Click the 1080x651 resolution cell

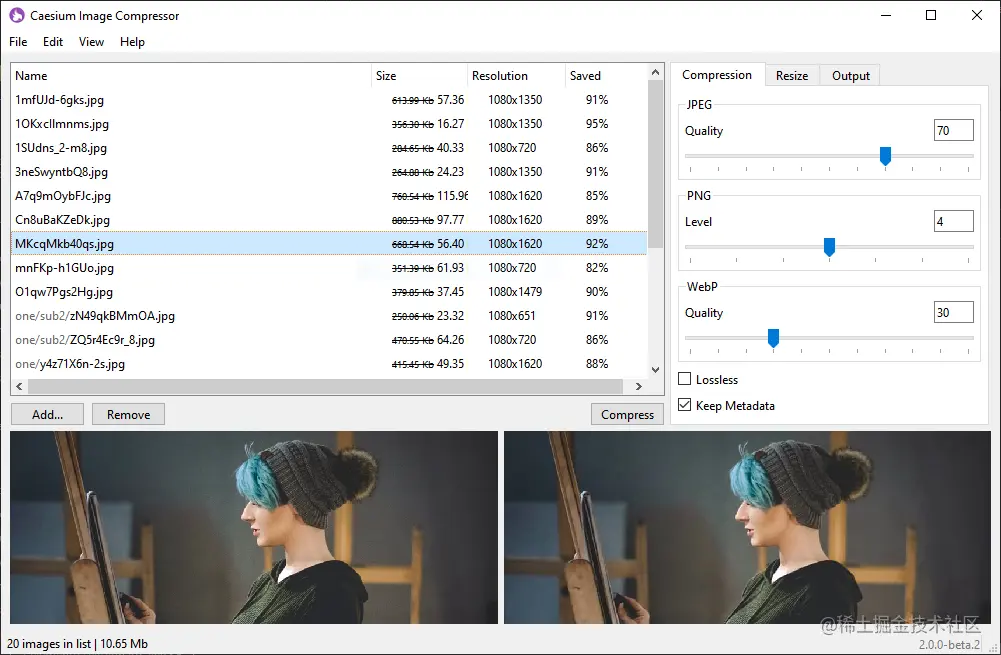click(512, 315)
